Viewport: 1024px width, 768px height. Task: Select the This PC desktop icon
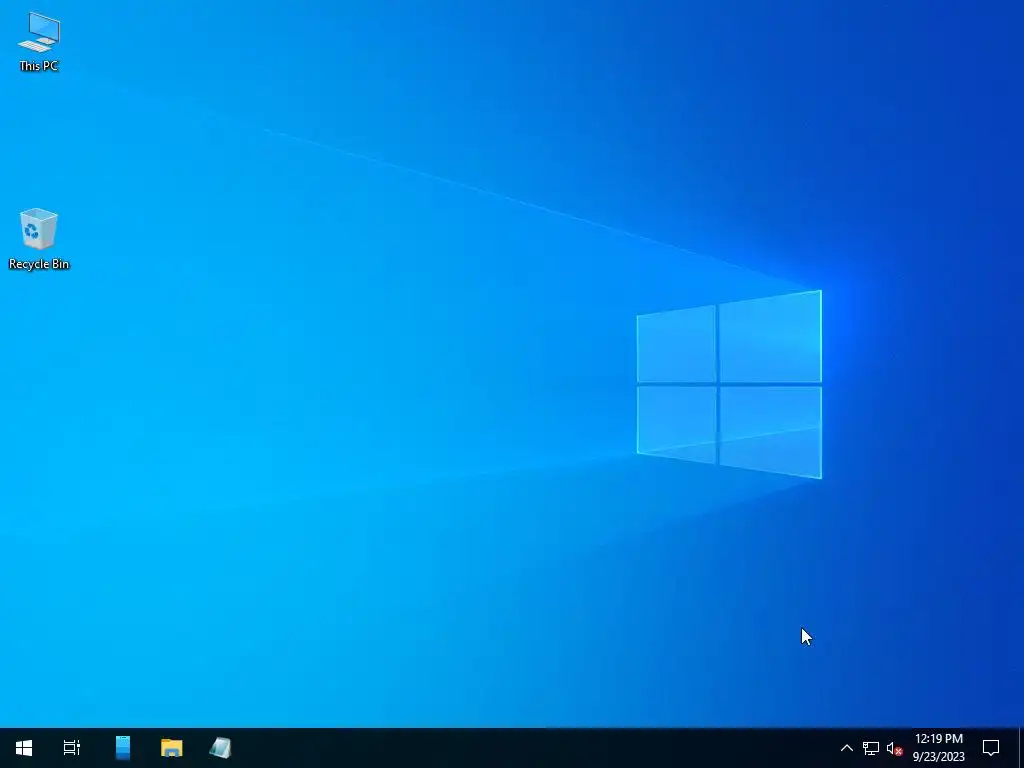39,41
